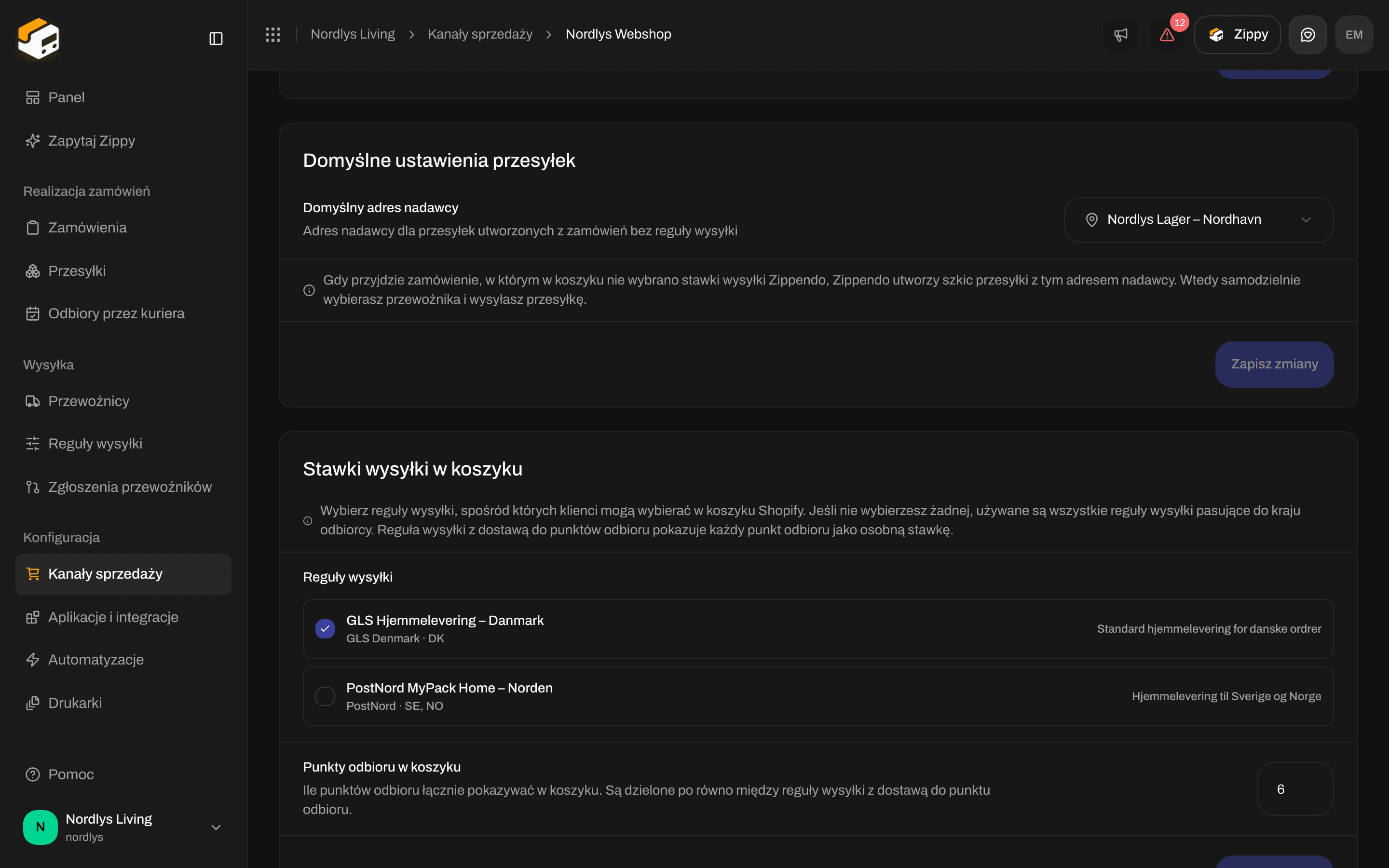
Task: Open the apps grid icon
Action: click(x=272, y=34)
